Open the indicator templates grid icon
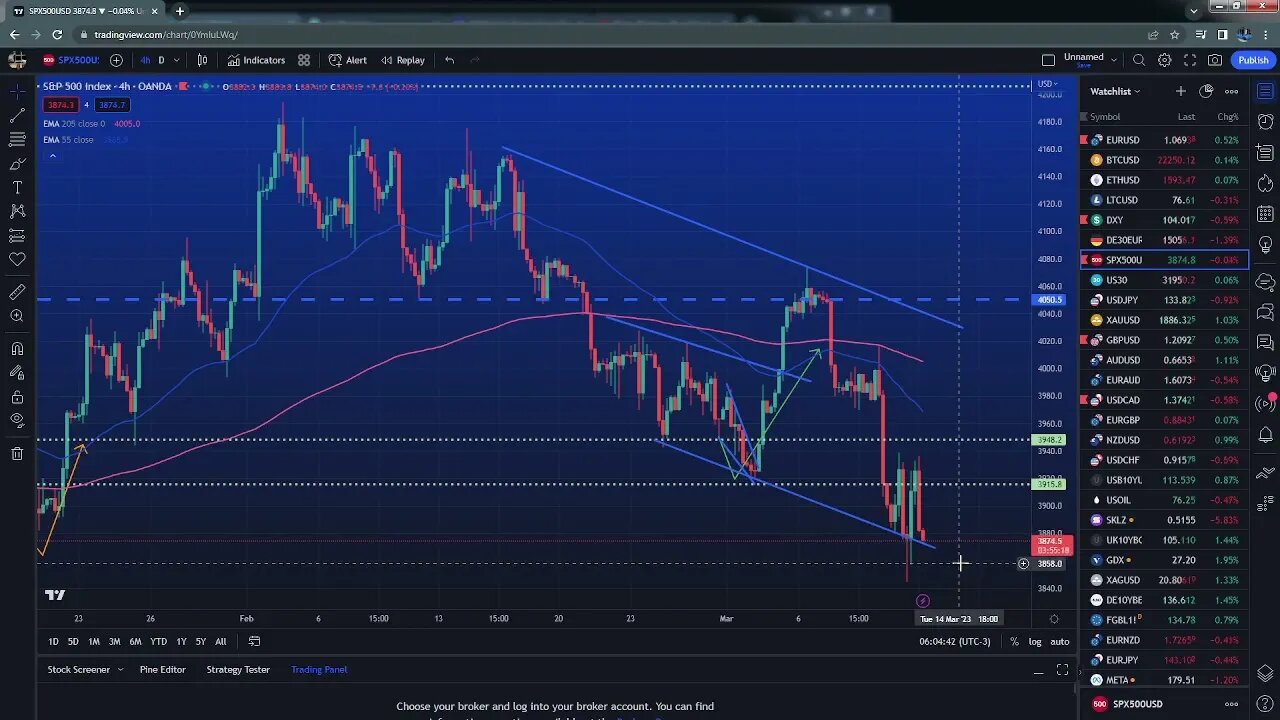The height and width of the screenshot is (720, 1280). (304, 60)
